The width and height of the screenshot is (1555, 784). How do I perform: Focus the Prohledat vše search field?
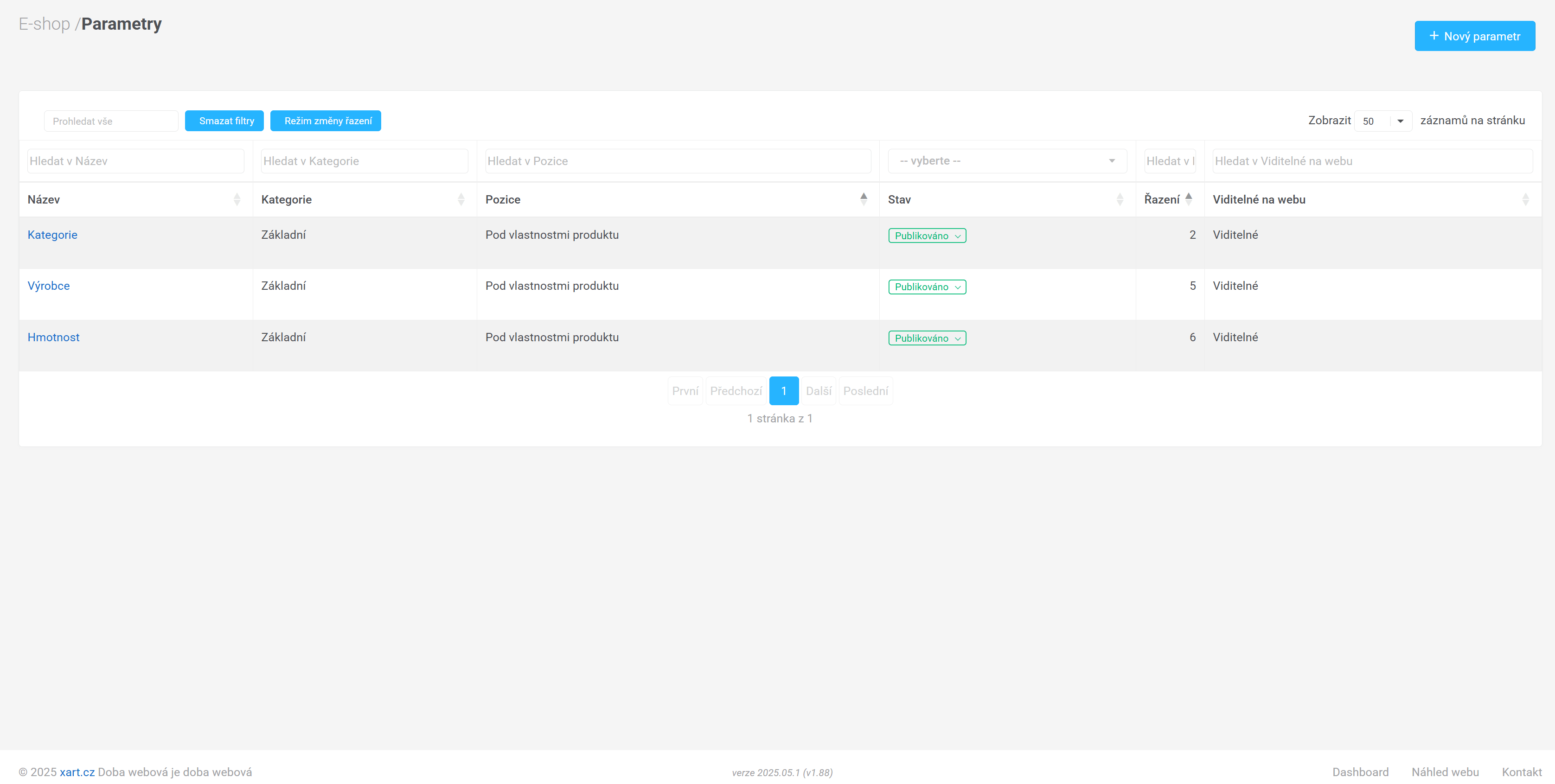click(x=110, y=121)
